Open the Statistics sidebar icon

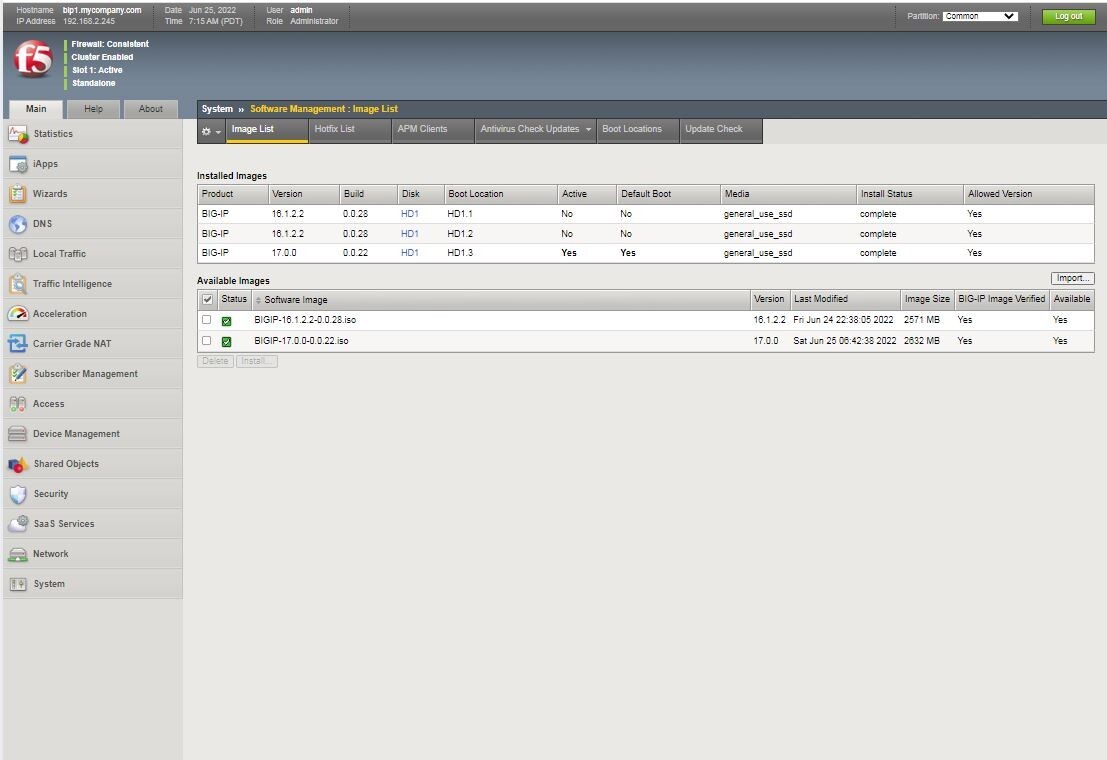coord(18,133)
